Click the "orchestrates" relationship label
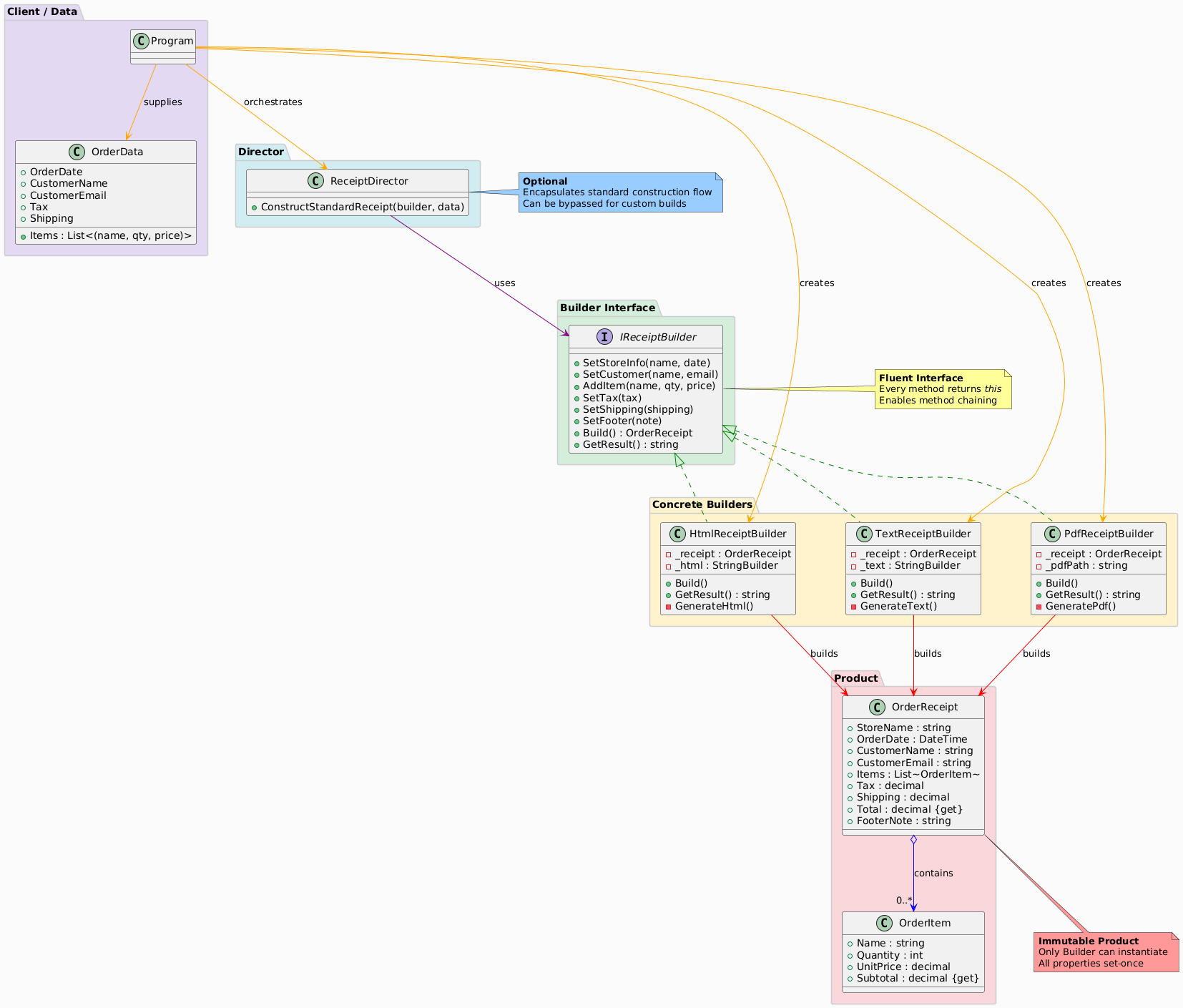The image size is (1183, 1008). tap(273, 102)
